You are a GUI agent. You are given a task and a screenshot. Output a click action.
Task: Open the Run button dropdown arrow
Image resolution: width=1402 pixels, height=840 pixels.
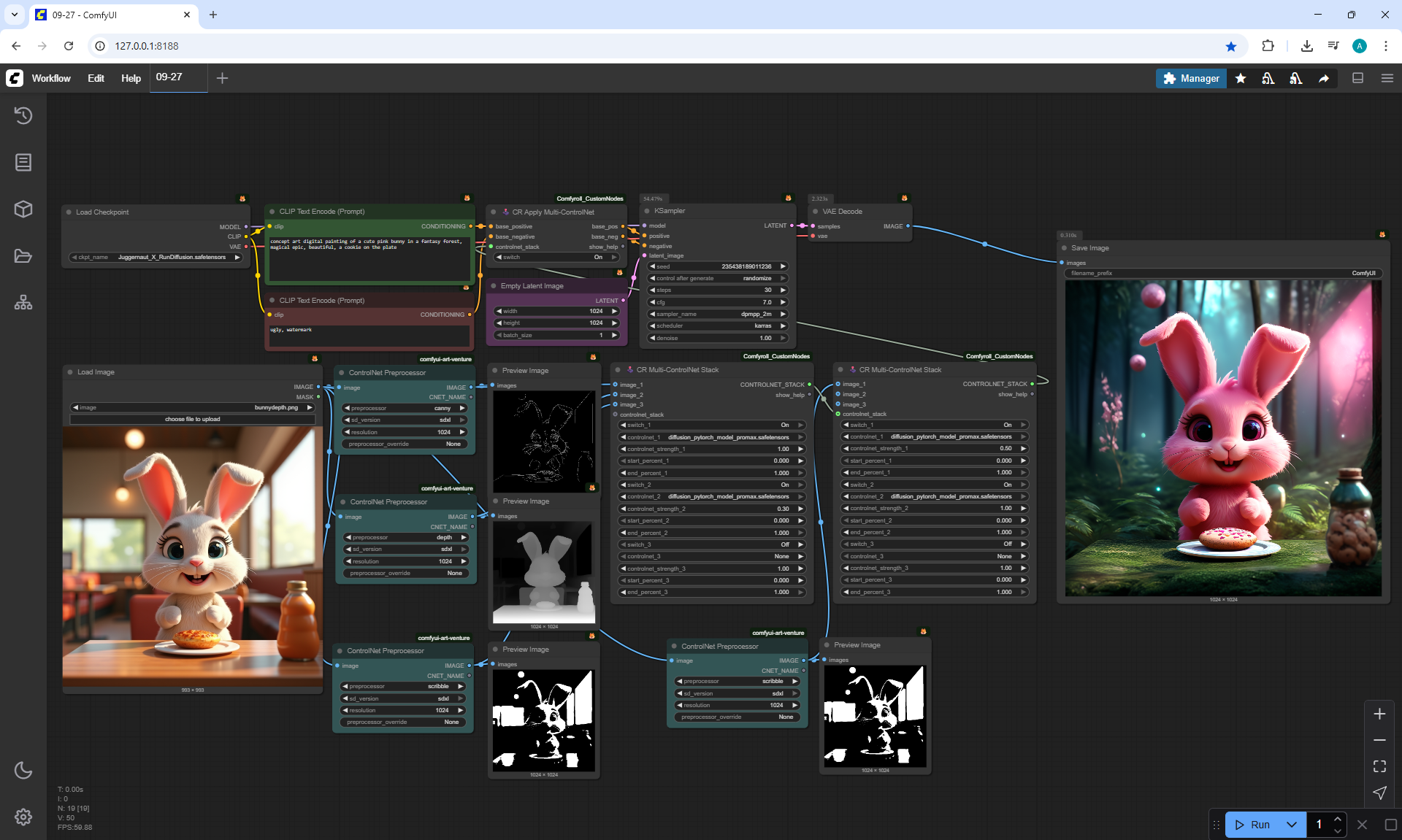point(1291,825)
